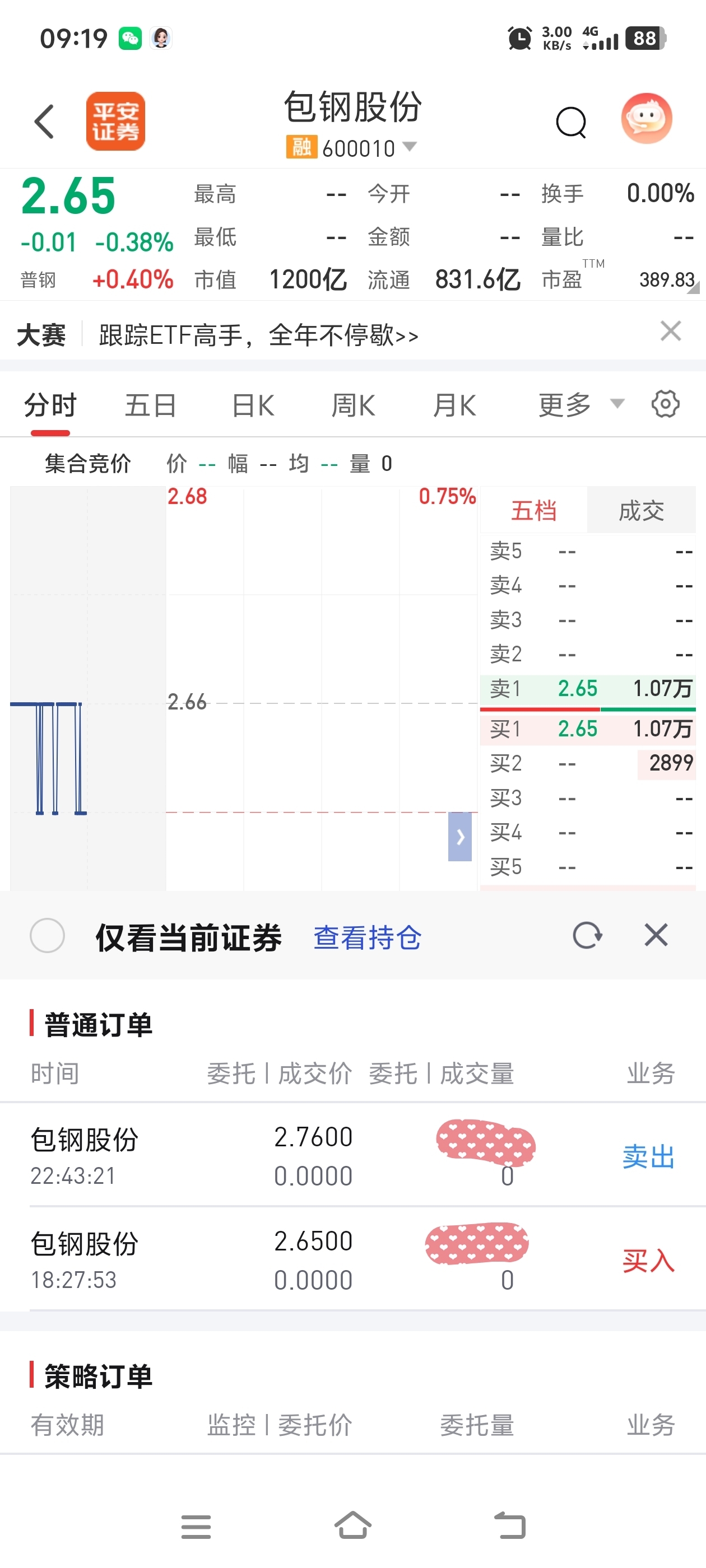706x1568 pixels.
Task: Open the ETF contest banner link
Action: pos(258,335)
